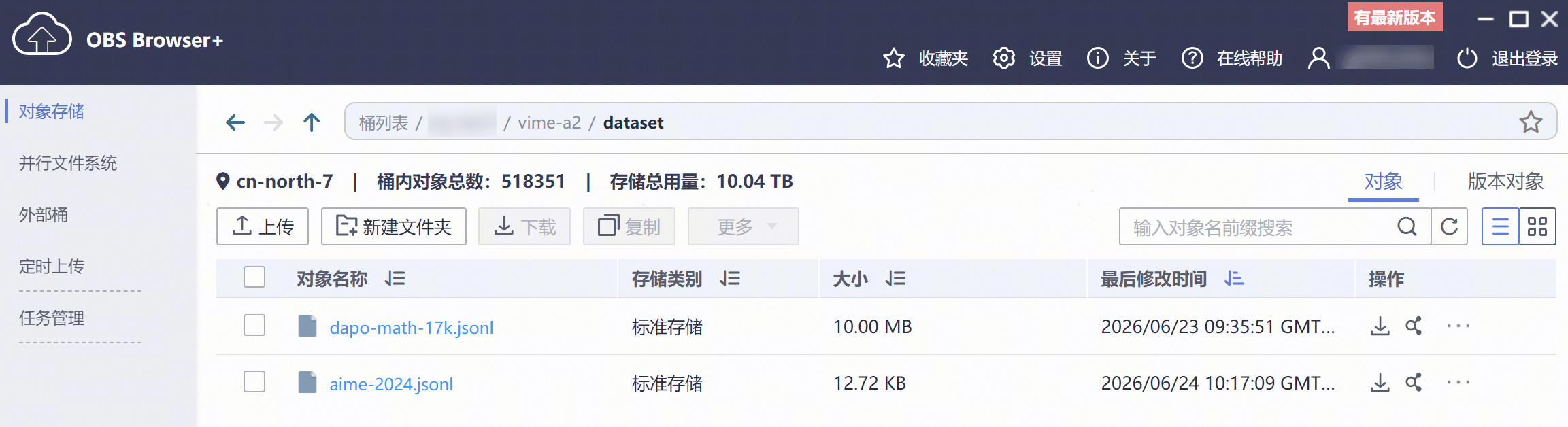Open more actions for dapo-math-17k.jsonl
This screenshot has height=427, width=1568.
pos(1458,326)
